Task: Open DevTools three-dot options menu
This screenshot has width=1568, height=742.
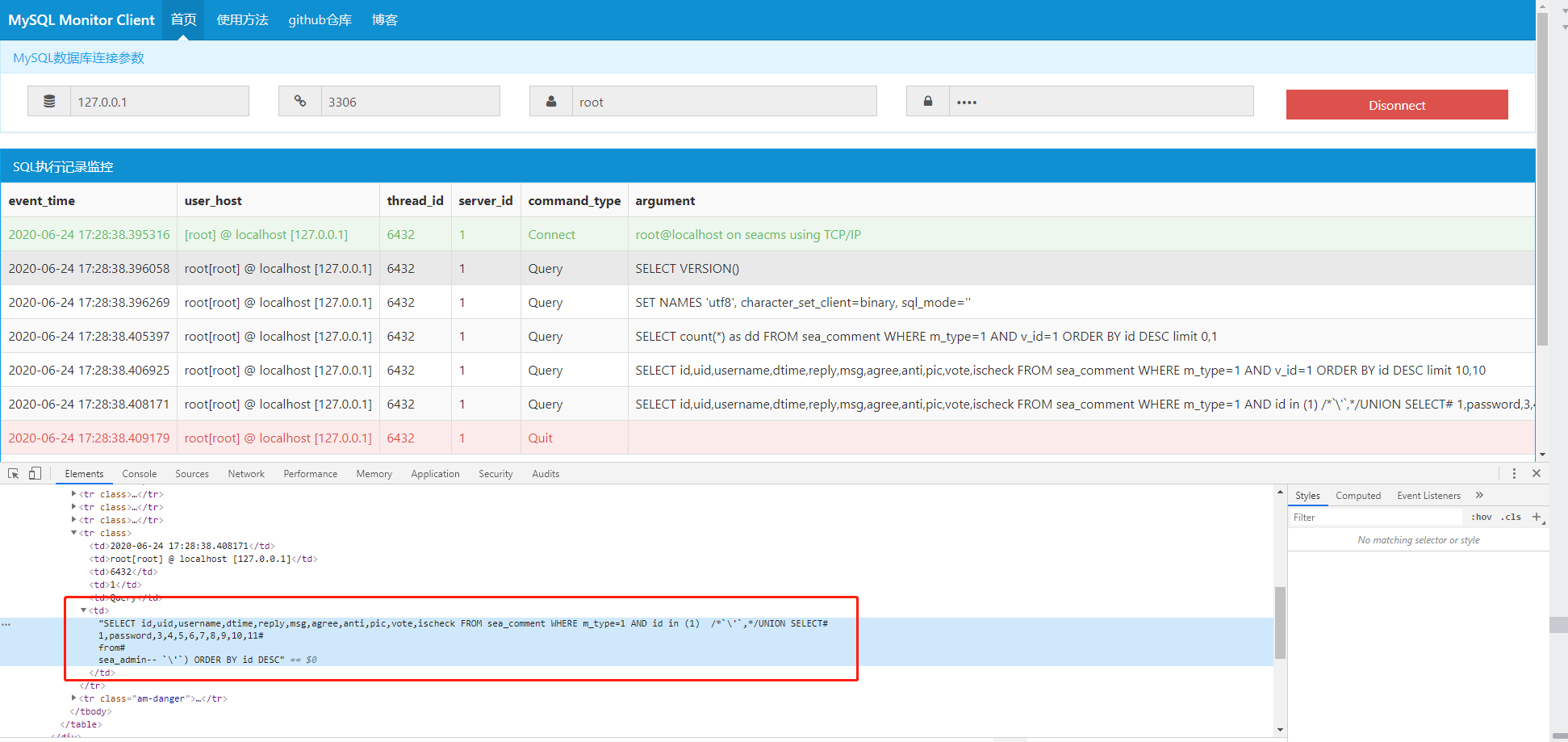Action: [1514, 474]
